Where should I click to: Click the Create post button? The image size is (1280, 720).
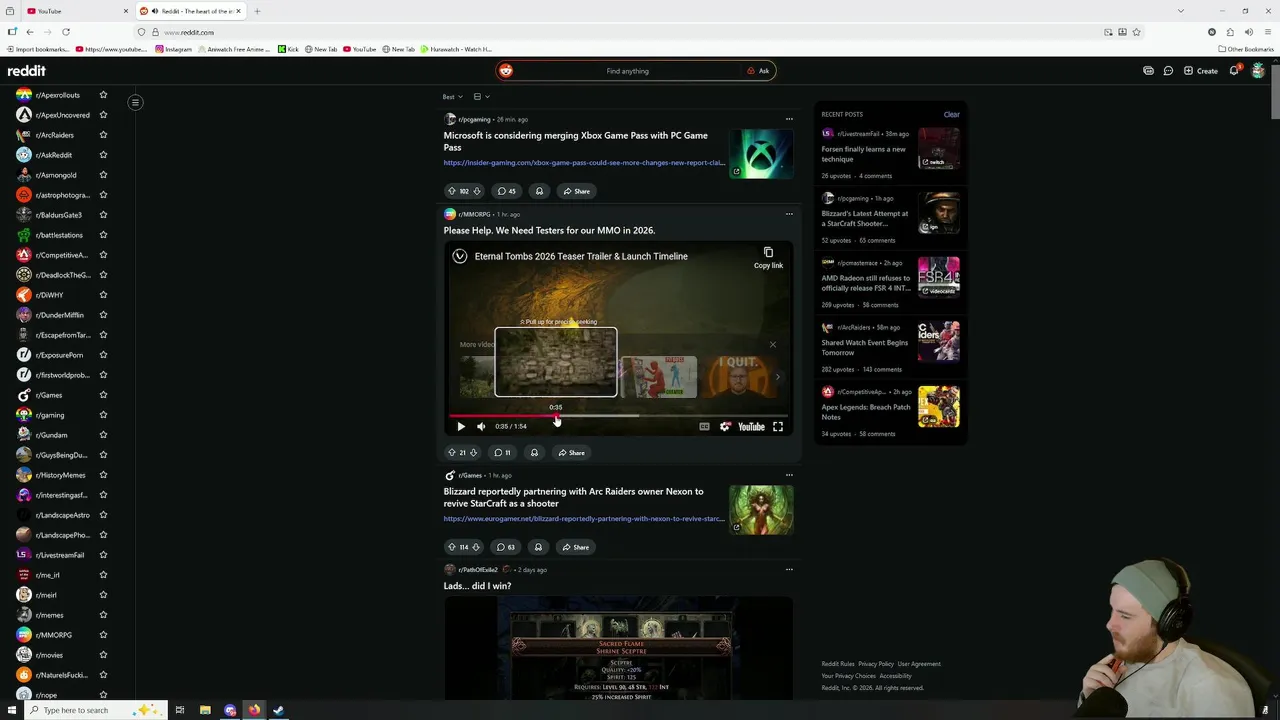click(x=1201, y=71)
